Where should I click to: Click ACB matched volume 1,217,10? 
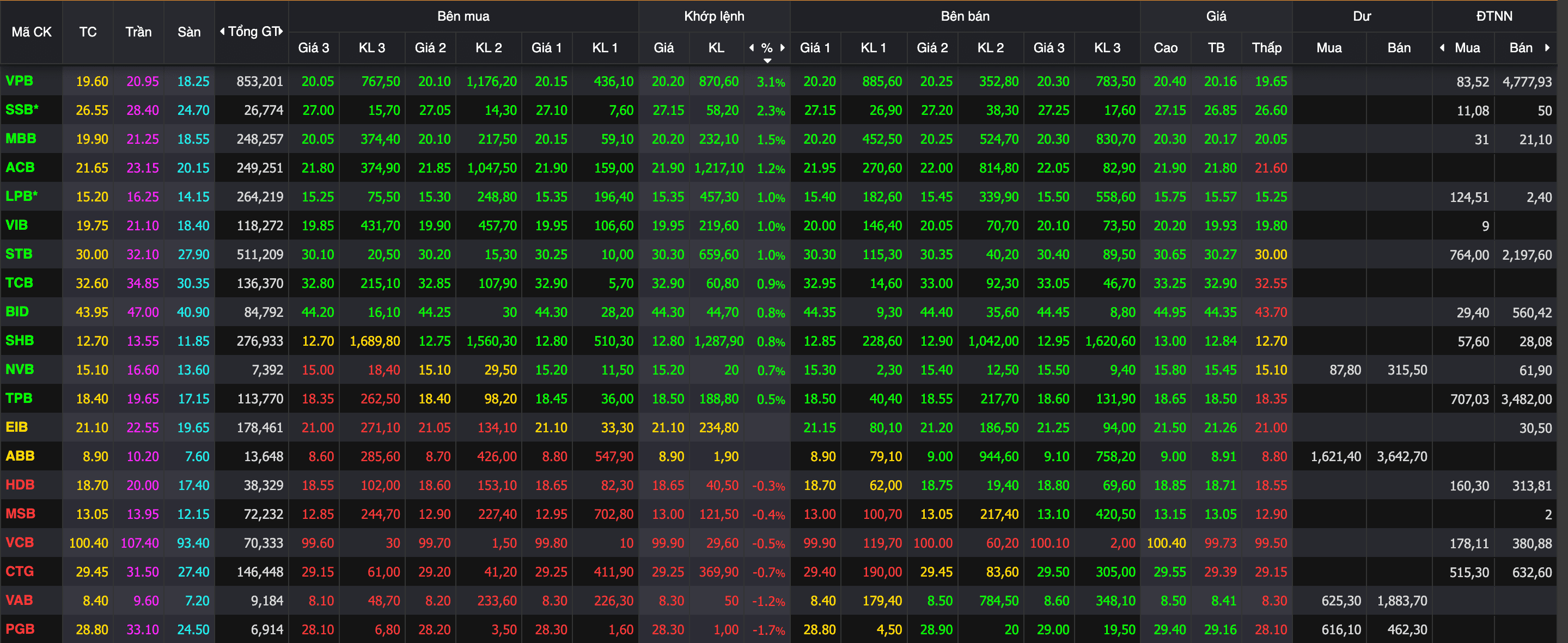719,168
